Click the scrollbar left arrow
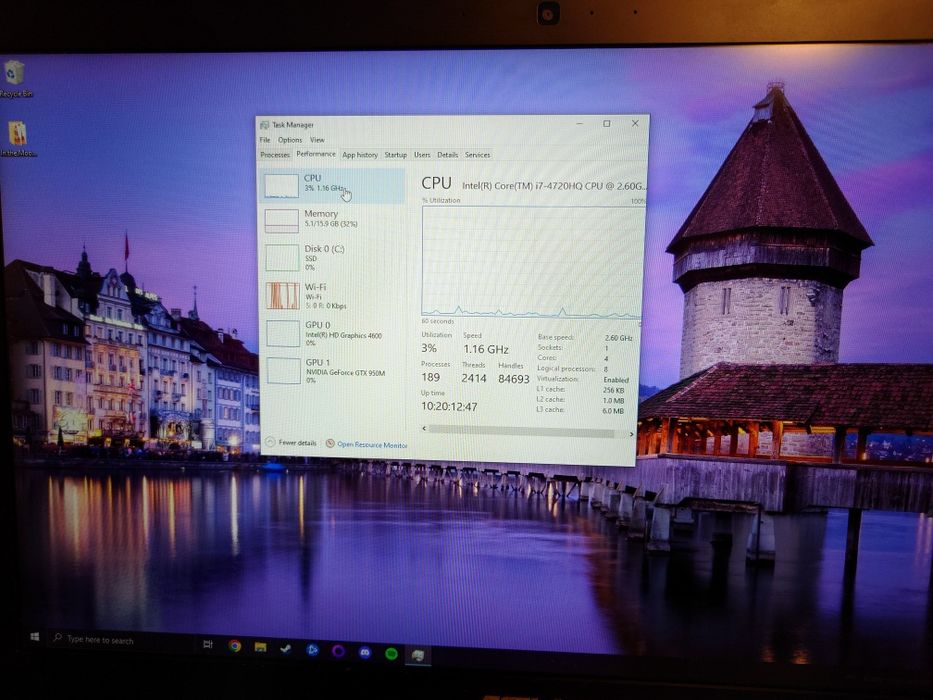 [424, 428]
